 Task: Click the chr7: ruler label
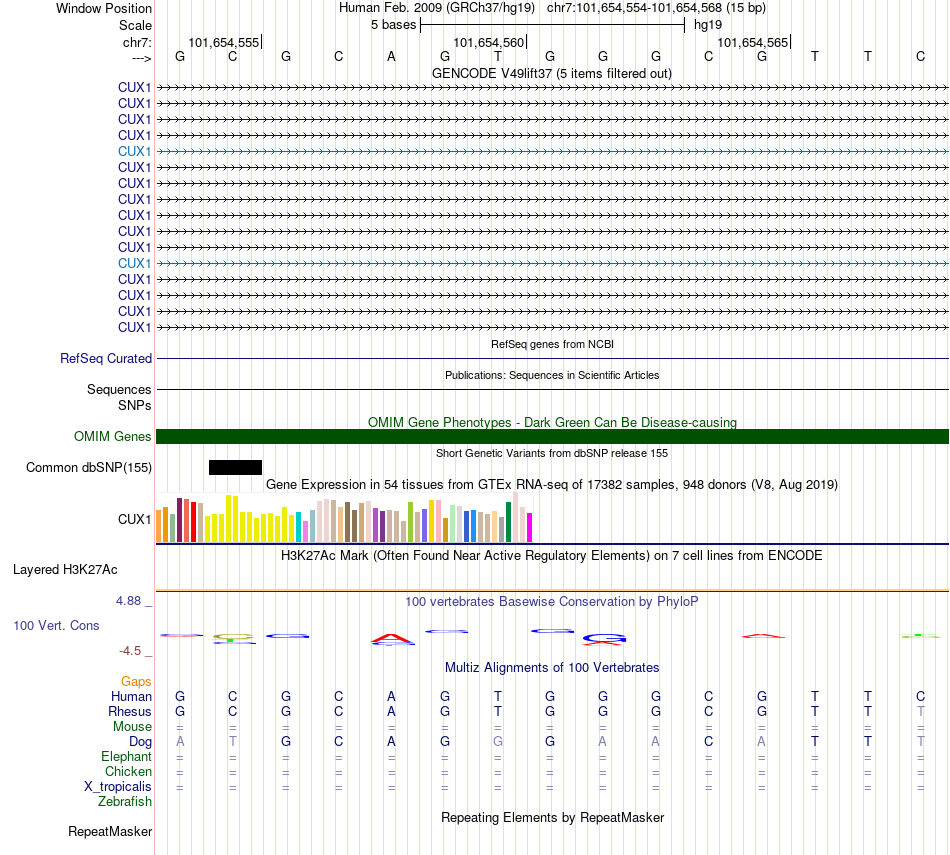[137, 42]
